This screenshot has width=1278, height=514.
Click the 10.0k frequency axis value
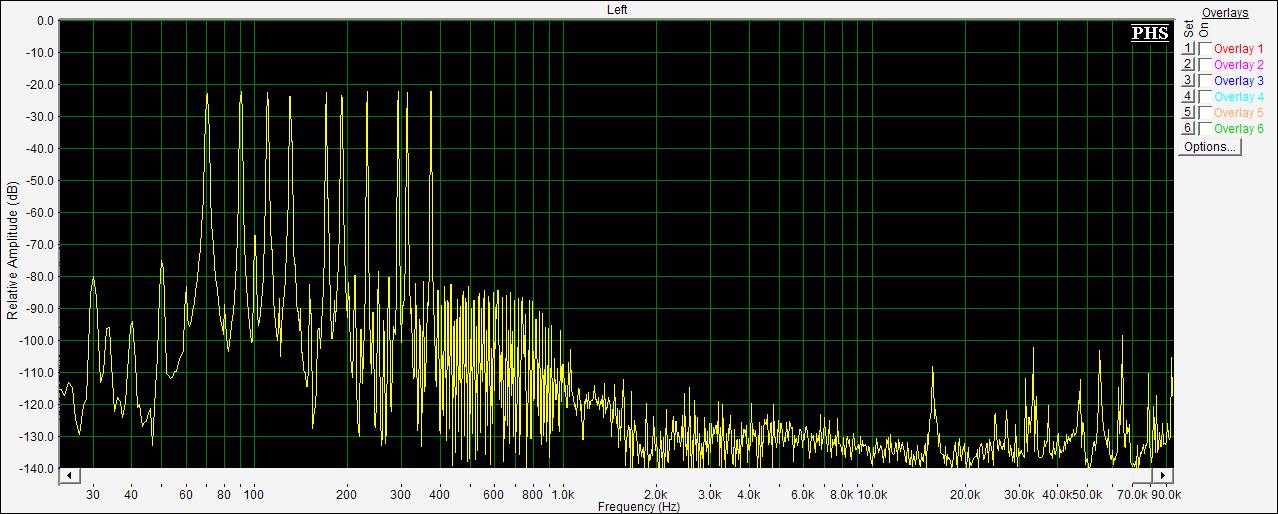pos(872,495)
